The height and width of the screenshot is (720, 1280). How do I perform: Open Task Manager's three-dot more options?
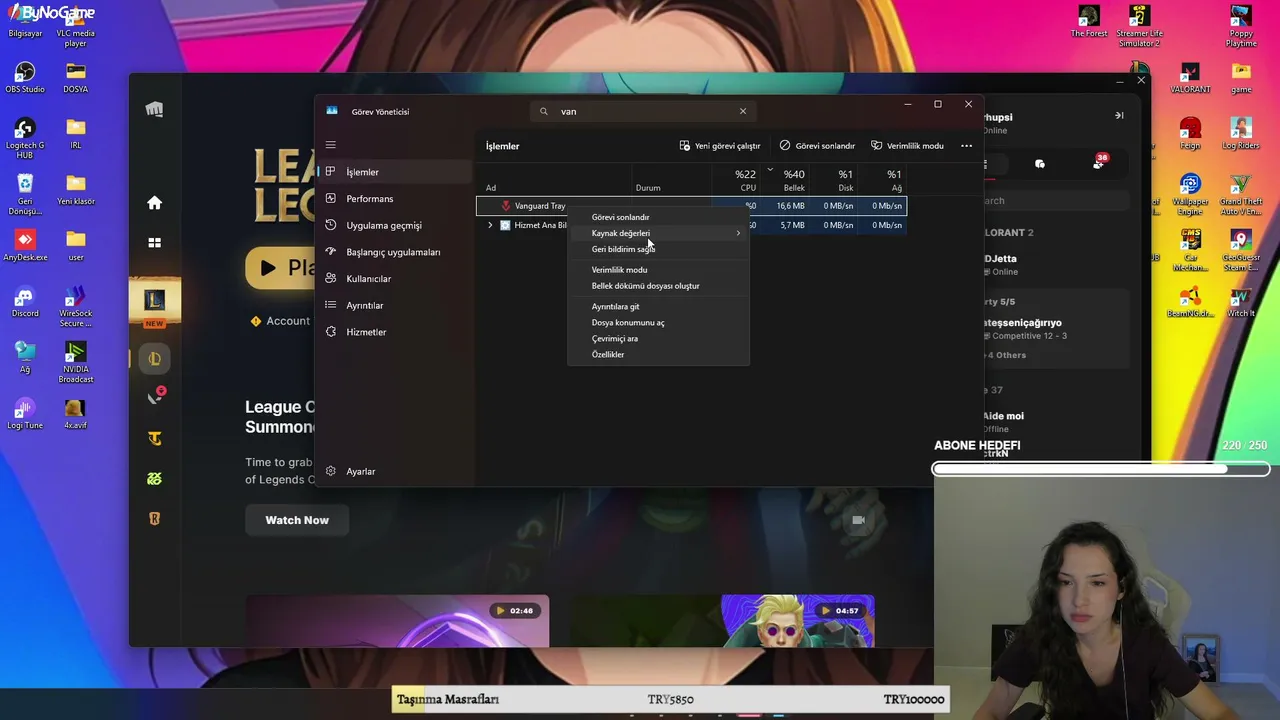point(966,146)
